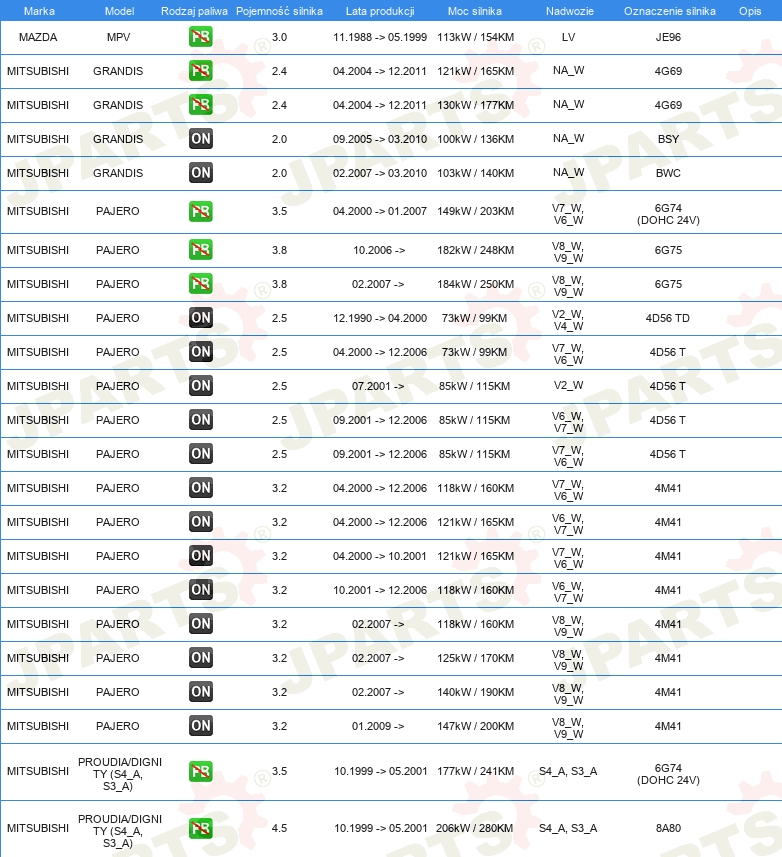Click the 113kW / 154KM power cell
This screenshot has width=782, height=857.
tap(475, 37)
